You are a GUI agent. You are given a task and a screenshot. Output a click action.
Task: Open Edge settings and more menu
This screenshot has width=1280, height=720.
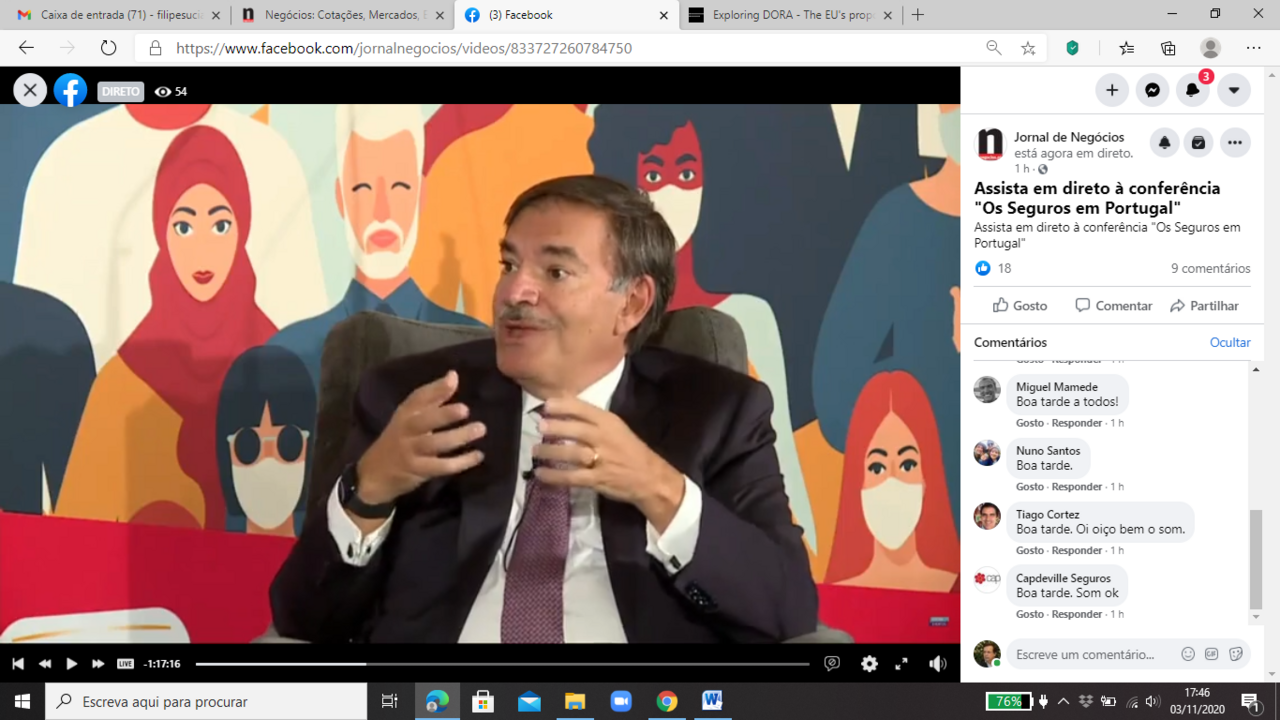pyautogui.click(x=1253, y=48)
